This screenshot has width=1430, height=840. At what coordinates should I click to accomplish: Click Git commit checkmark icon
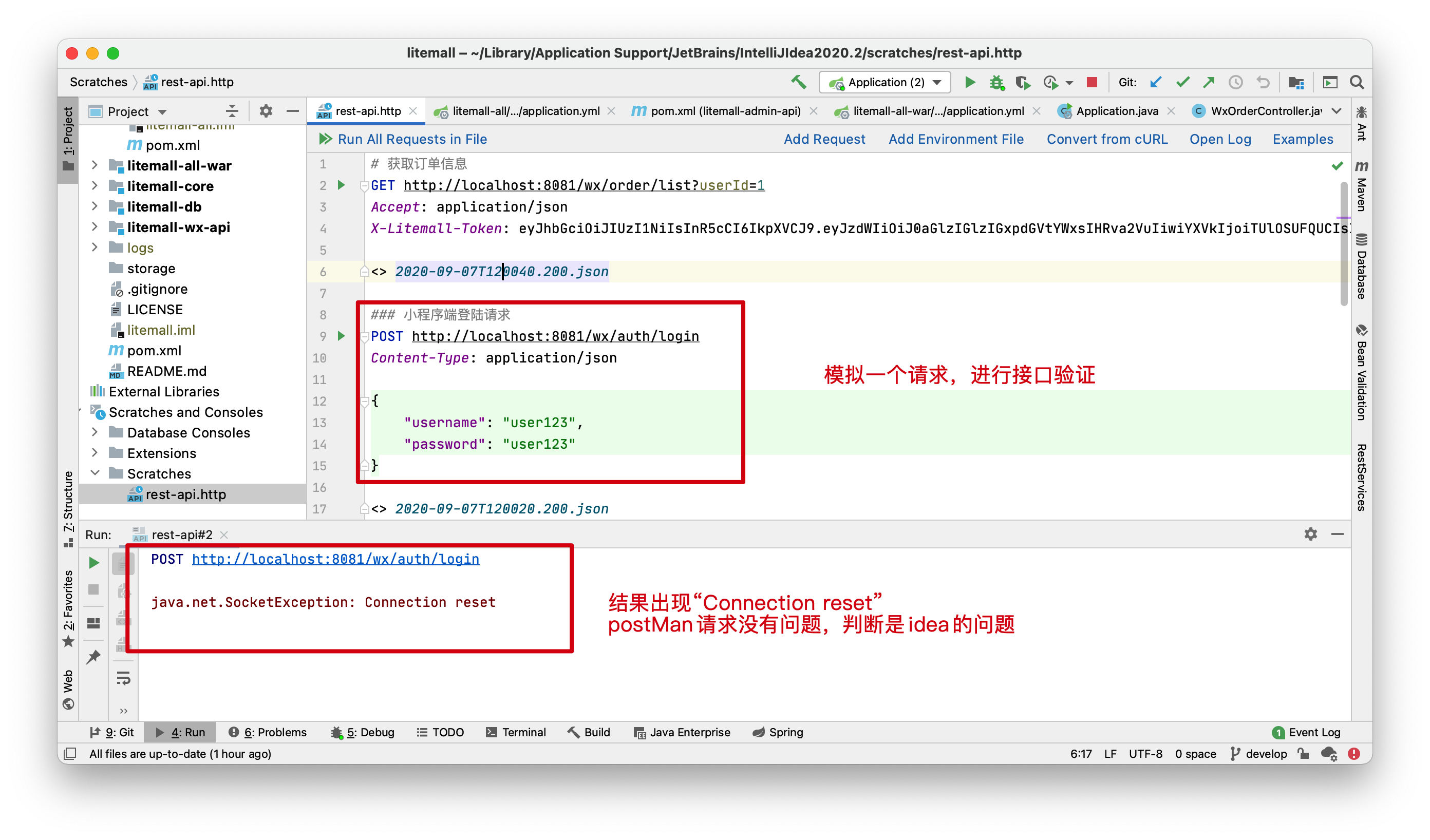1182,82
